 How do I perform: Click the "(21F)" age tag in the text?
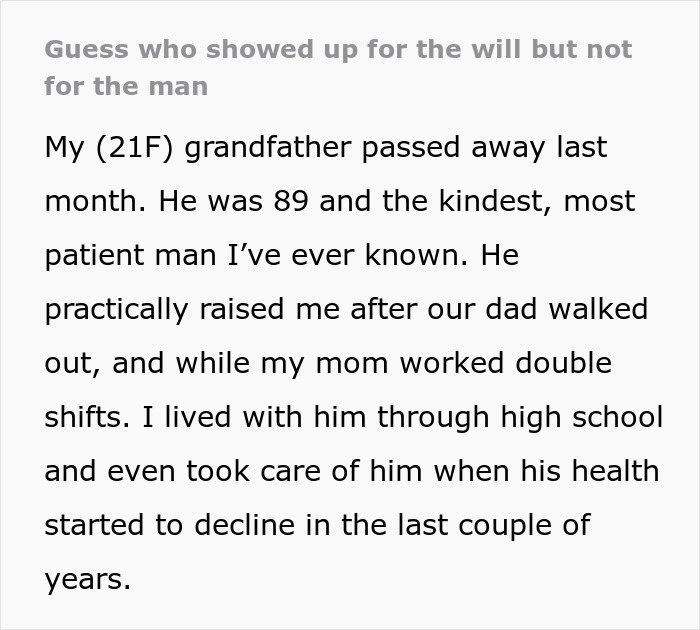click(134, 147)
